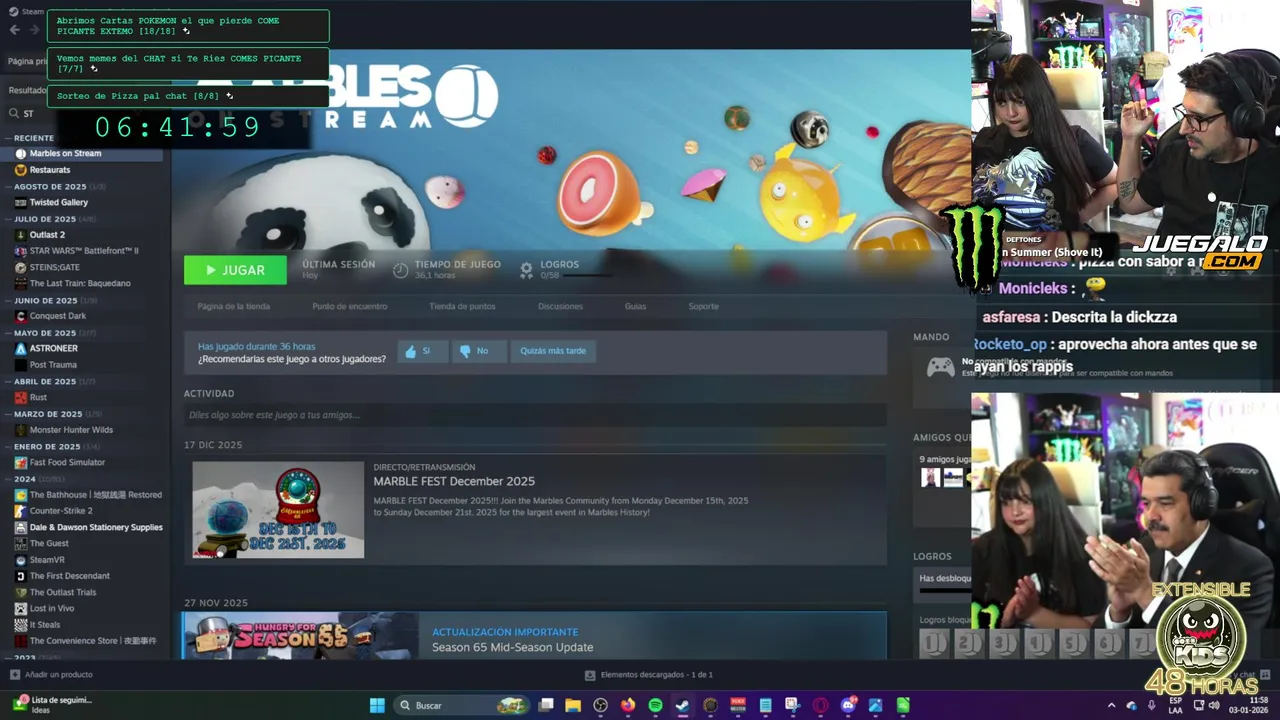Click Añadir un producto plus button
The image size is (1280, 720).
(x=14, y=674)
